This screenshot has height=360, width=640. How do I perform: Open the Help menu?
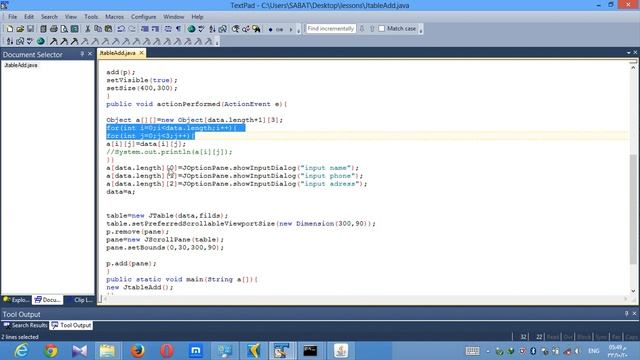pos(197,17)
